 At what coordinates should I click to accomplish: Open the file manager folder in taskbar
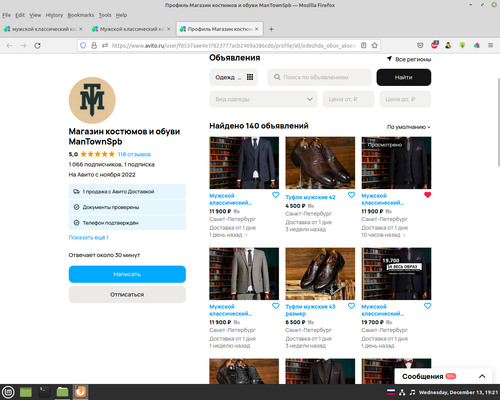pos(62,392)
